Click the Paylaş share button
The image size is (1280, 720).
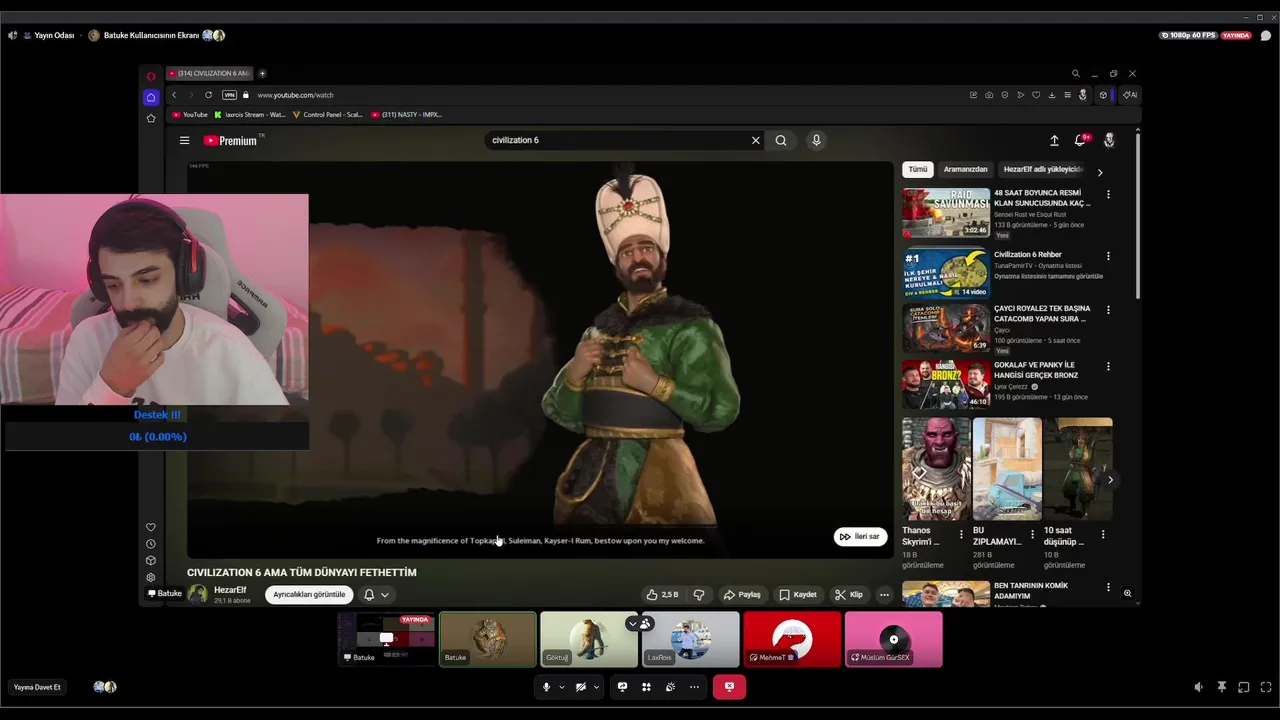(742, 595)
